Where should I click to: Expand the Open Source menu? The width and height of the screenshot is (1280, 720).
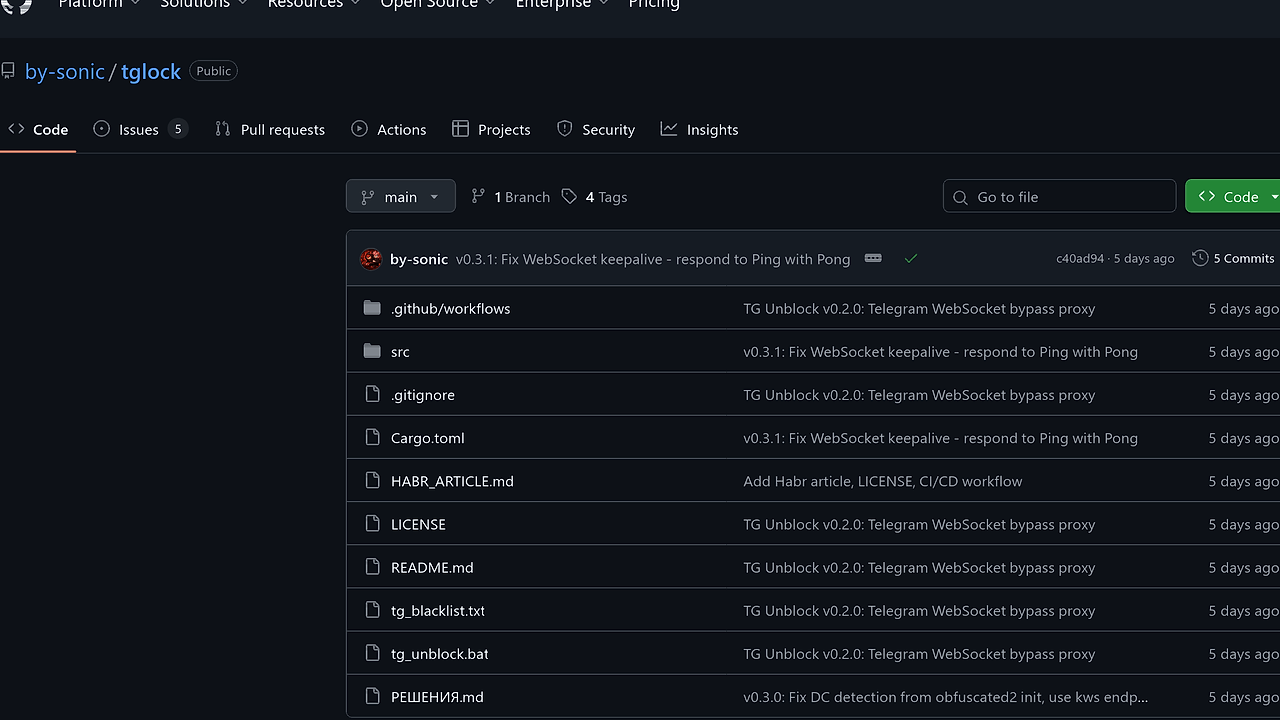(437, 4)
